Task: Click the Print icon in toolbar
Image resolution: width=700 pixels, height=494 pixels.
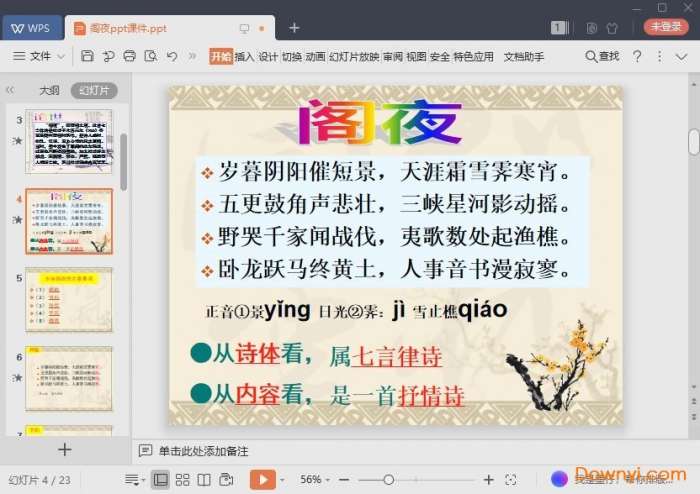Action: point(129,56)
